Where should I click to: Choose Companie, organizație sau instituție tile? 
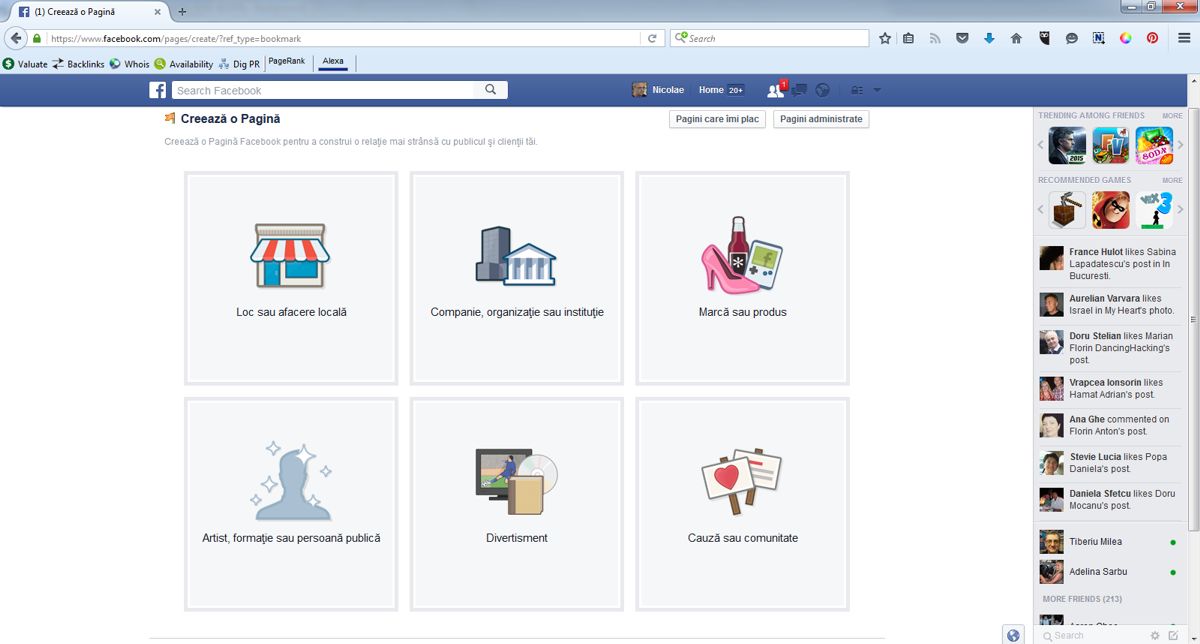[x=517, y=278]
